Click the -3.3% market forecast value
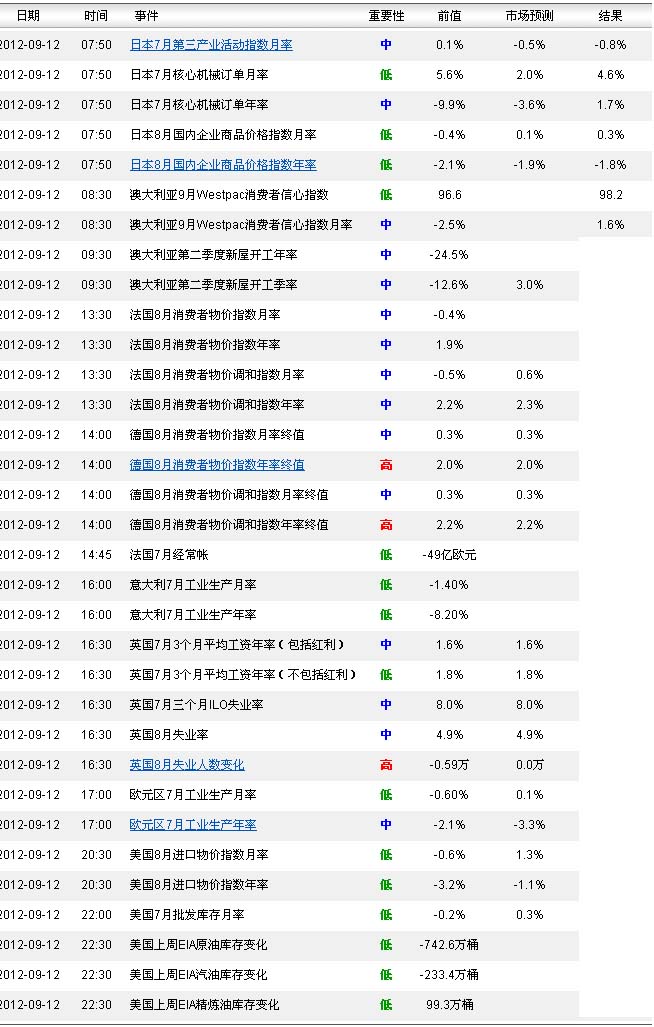This screenshot has height=1027, width=654. (529, 825)
